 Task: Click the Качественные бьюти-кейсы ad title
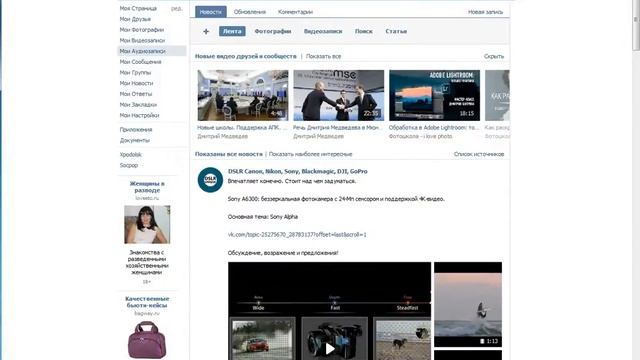[x=147, y=302]
